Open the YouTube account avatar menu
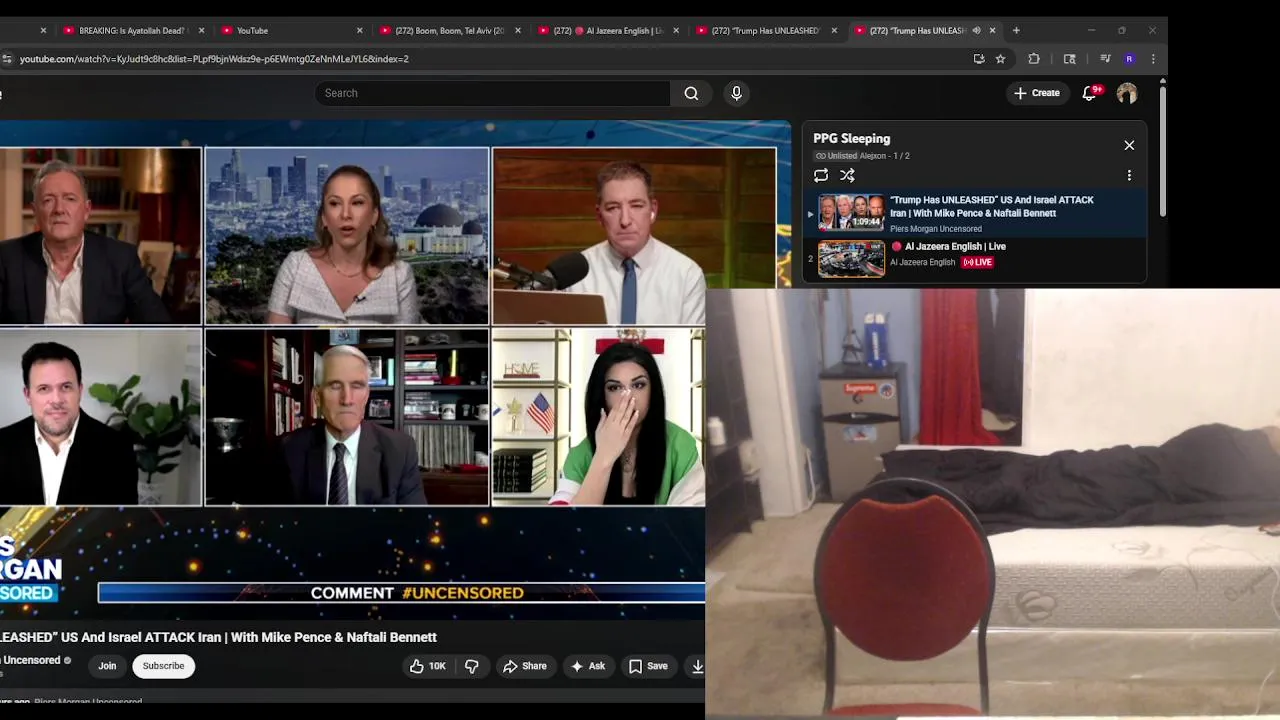 point(1127,93)
